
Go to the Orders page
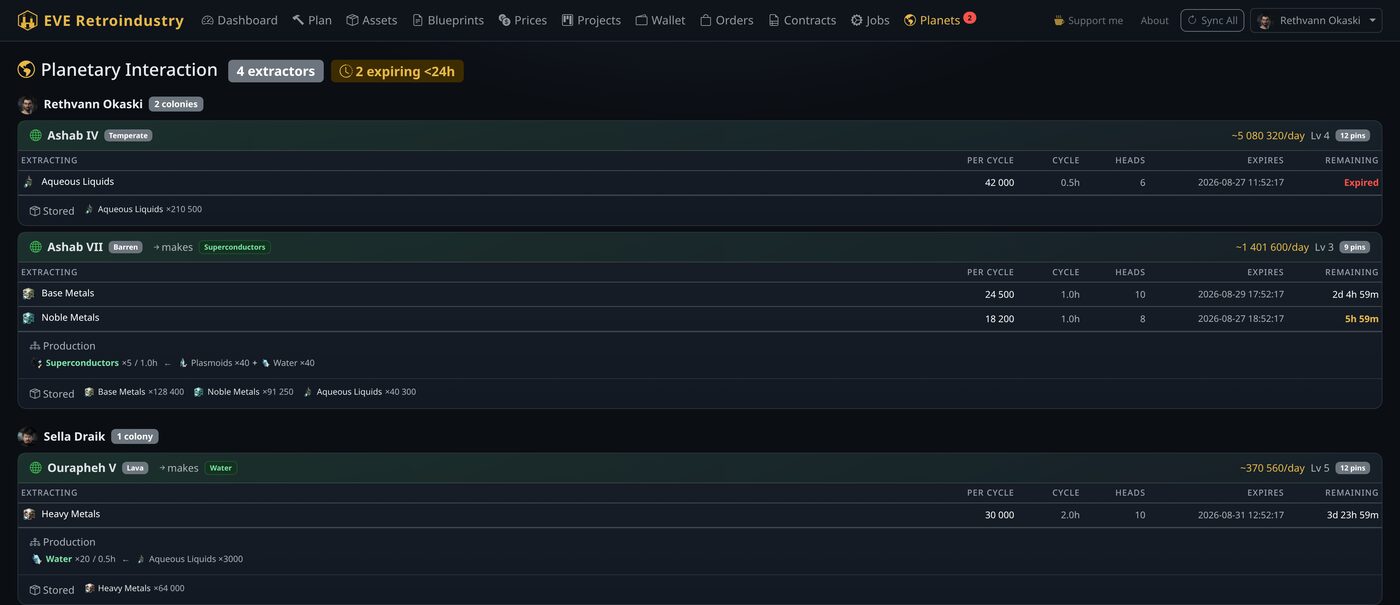[x=727, y=20]
